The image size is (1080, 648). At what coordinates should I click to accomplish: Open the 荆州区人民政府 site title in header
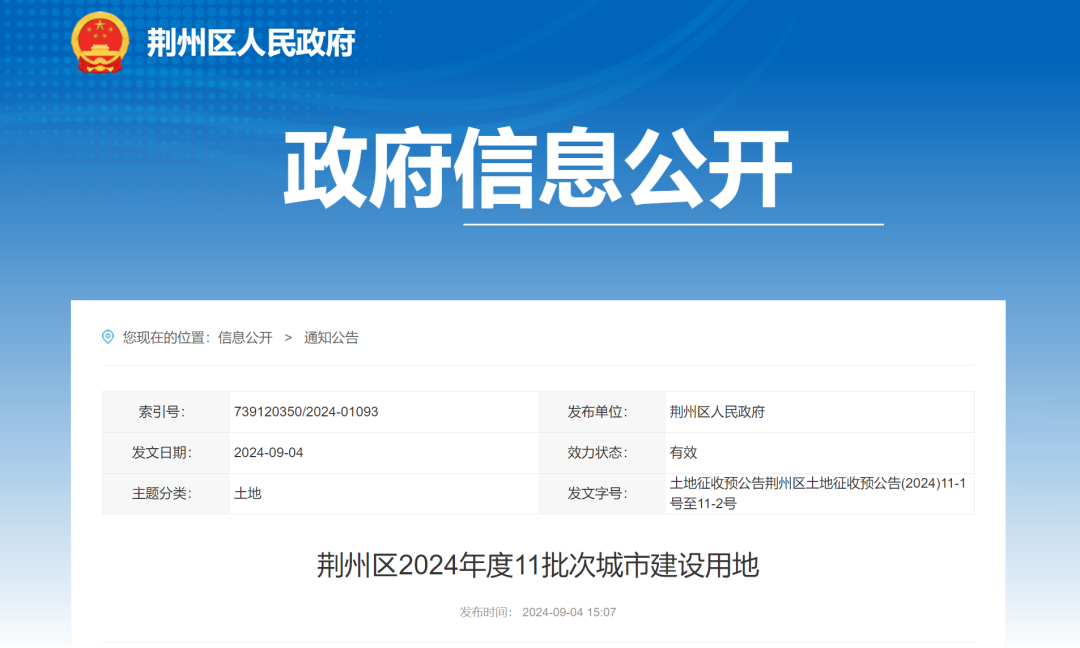tap(250, 43)
